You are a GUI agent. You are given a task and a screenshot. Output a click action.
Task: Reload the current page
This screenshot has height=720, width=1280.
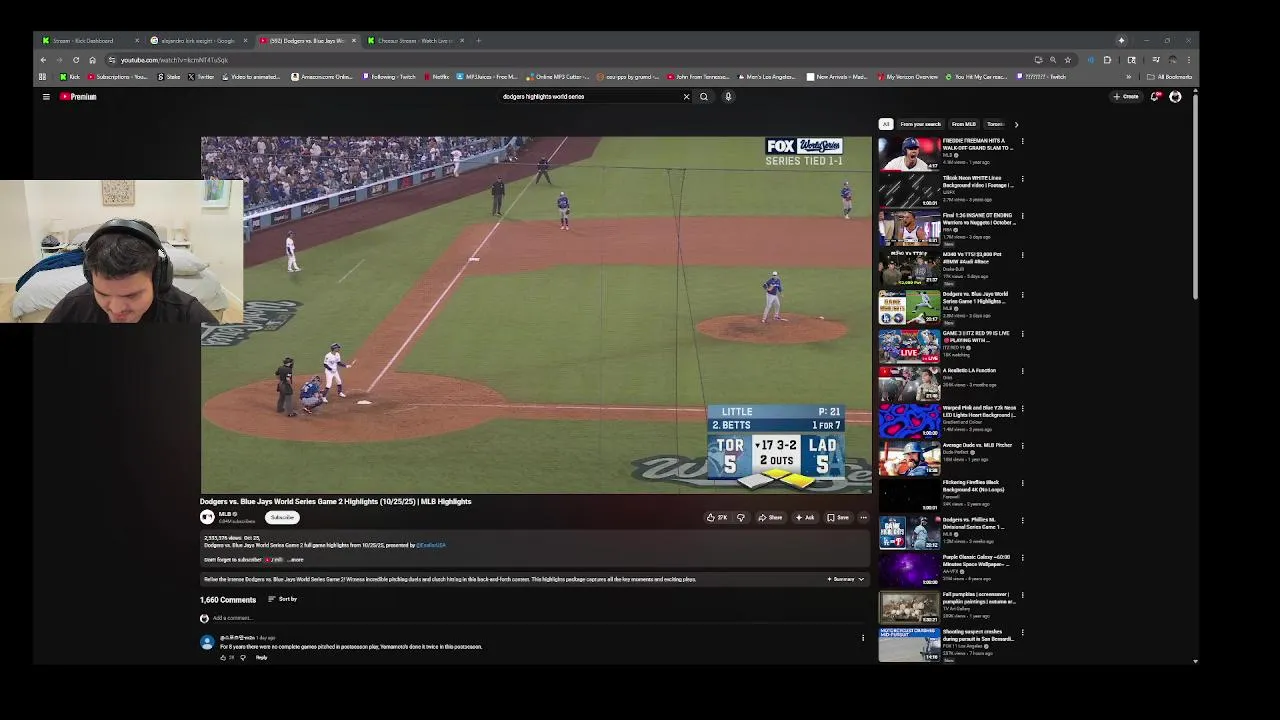(x=76, y=60)
